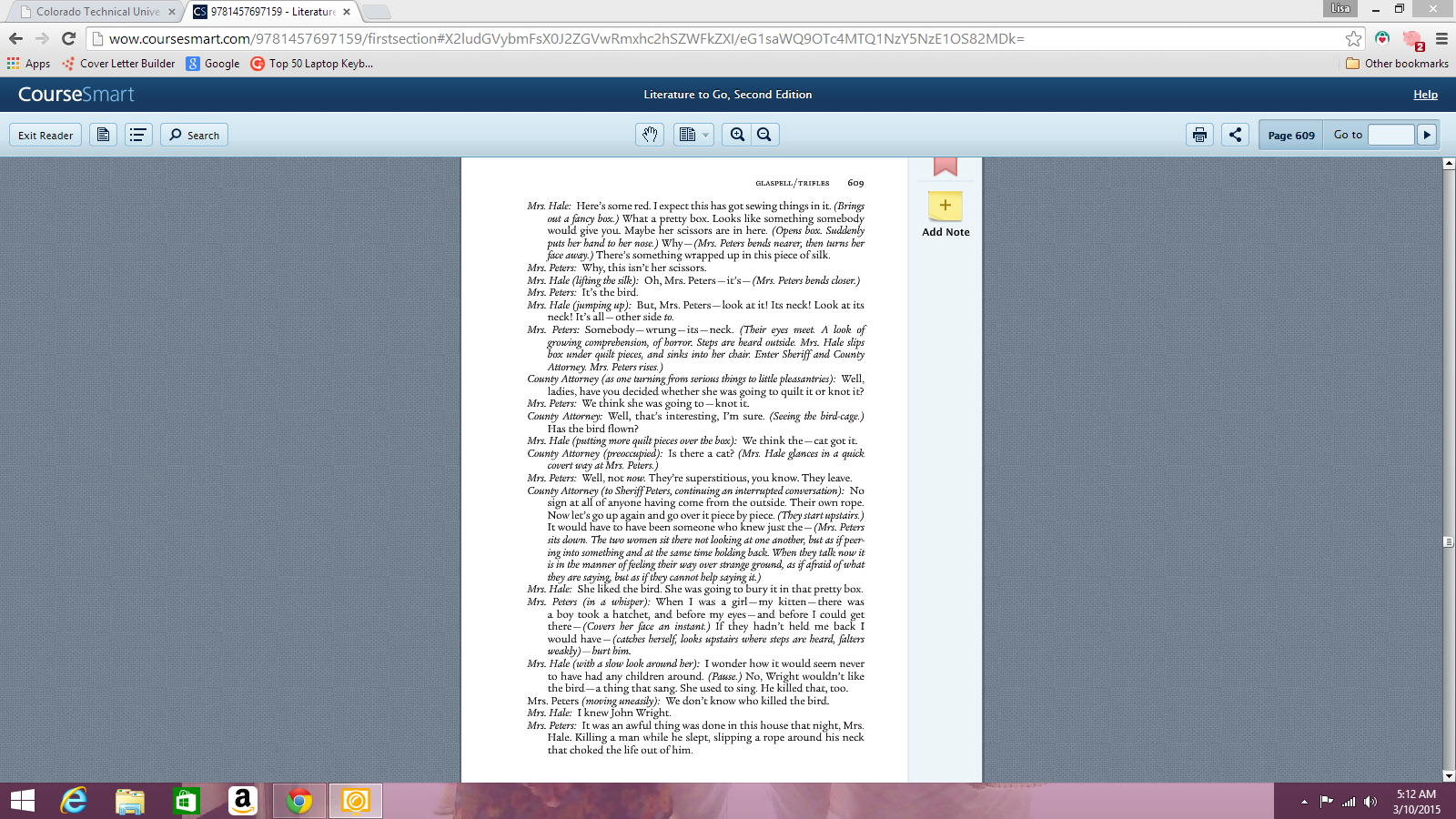
Task: Open Windows Store from taskbar
Action: point(186,801)
